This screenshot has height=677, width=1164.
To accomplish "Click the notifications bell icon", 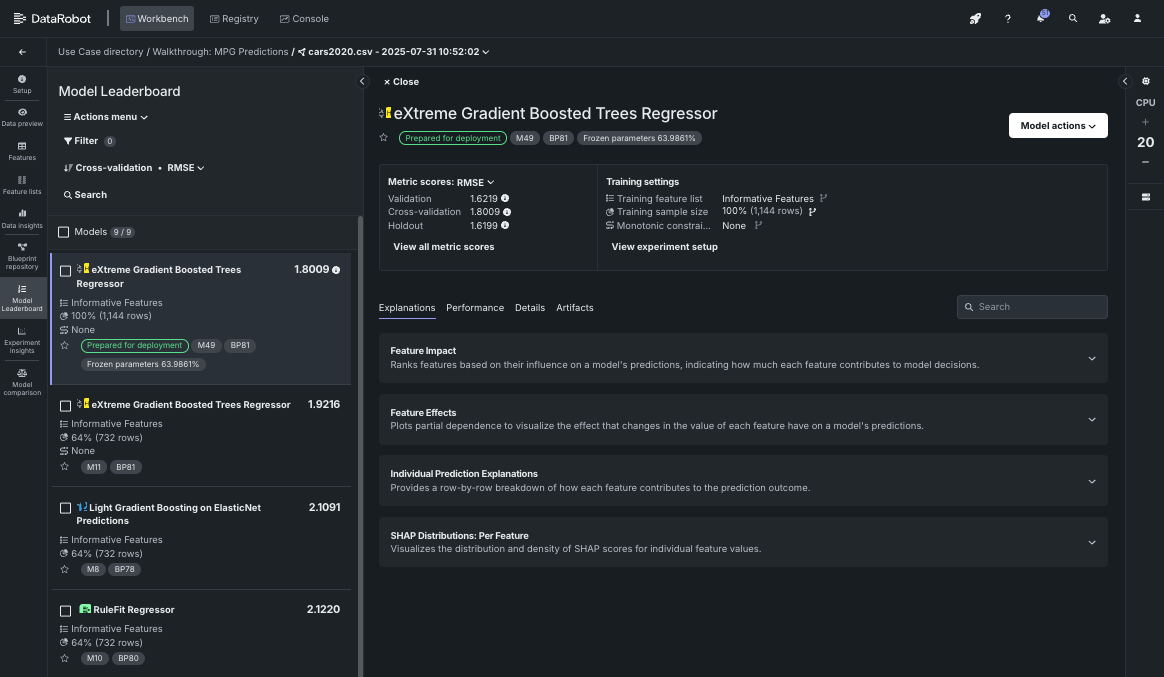I will coord(1041,18).
